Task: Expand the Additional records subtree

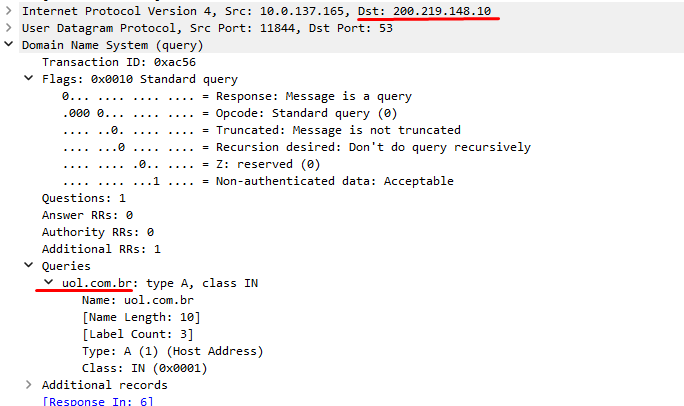Action: click(x=28, y=385)
